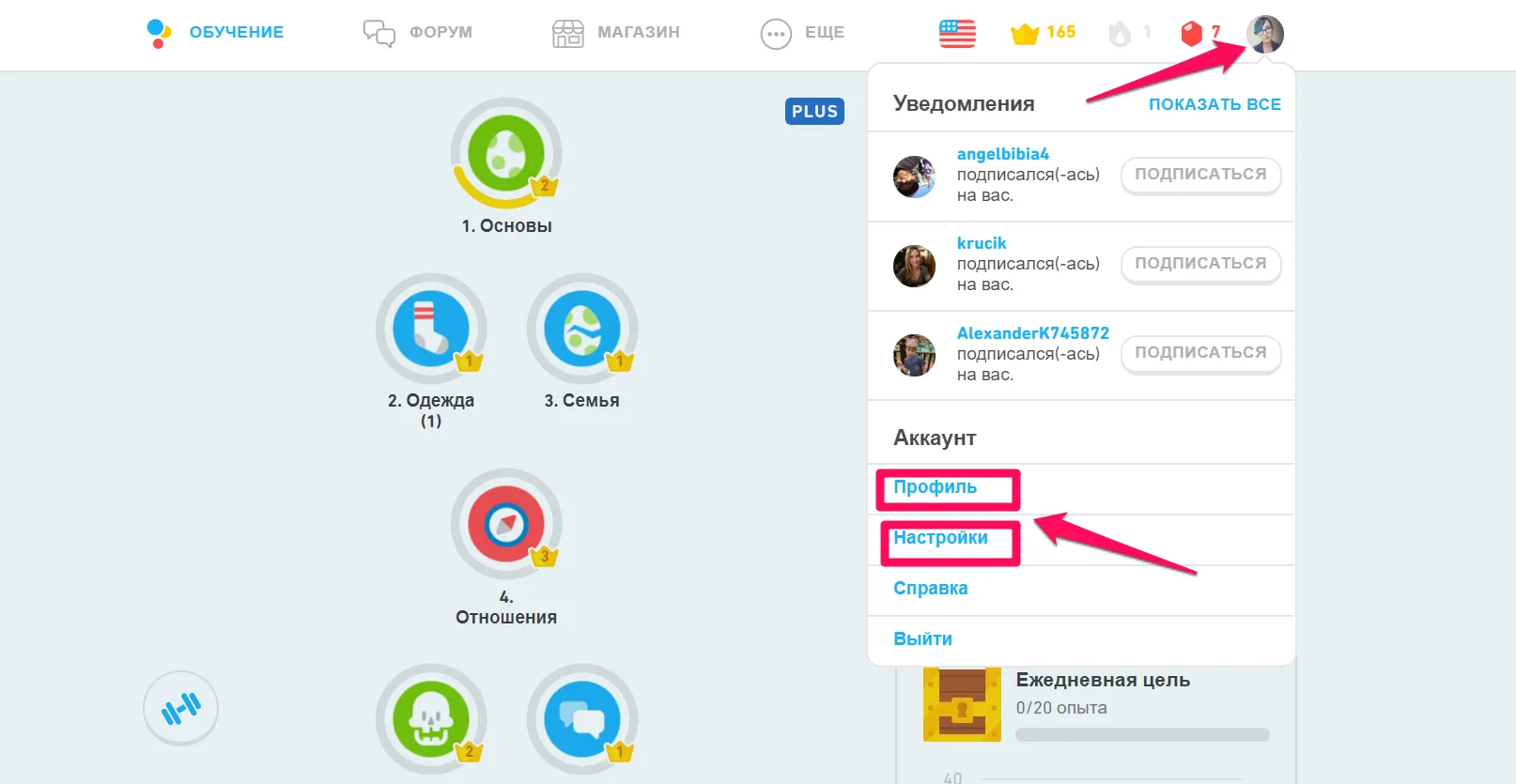Viewport: 1516px width, 784px height.
Task: Follow angelbibia4 with Подписаться button
Action: pyautogui.click(x=1200, y=175)
